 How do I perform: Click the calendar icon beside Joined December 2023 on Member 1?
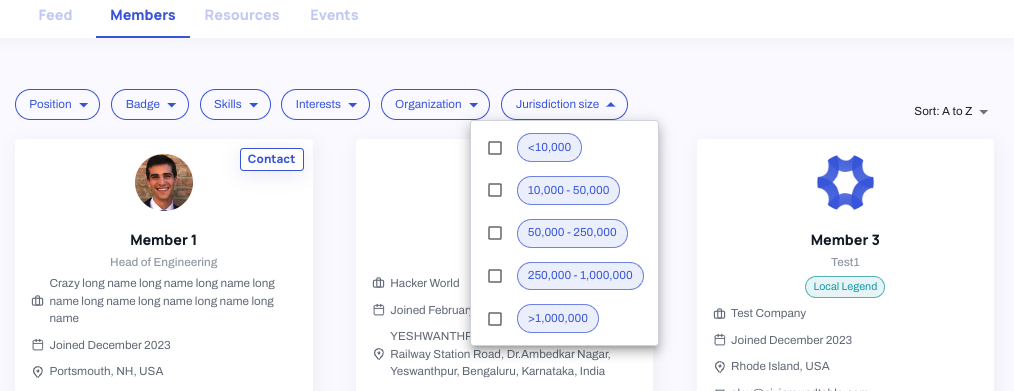click(38, 345)
